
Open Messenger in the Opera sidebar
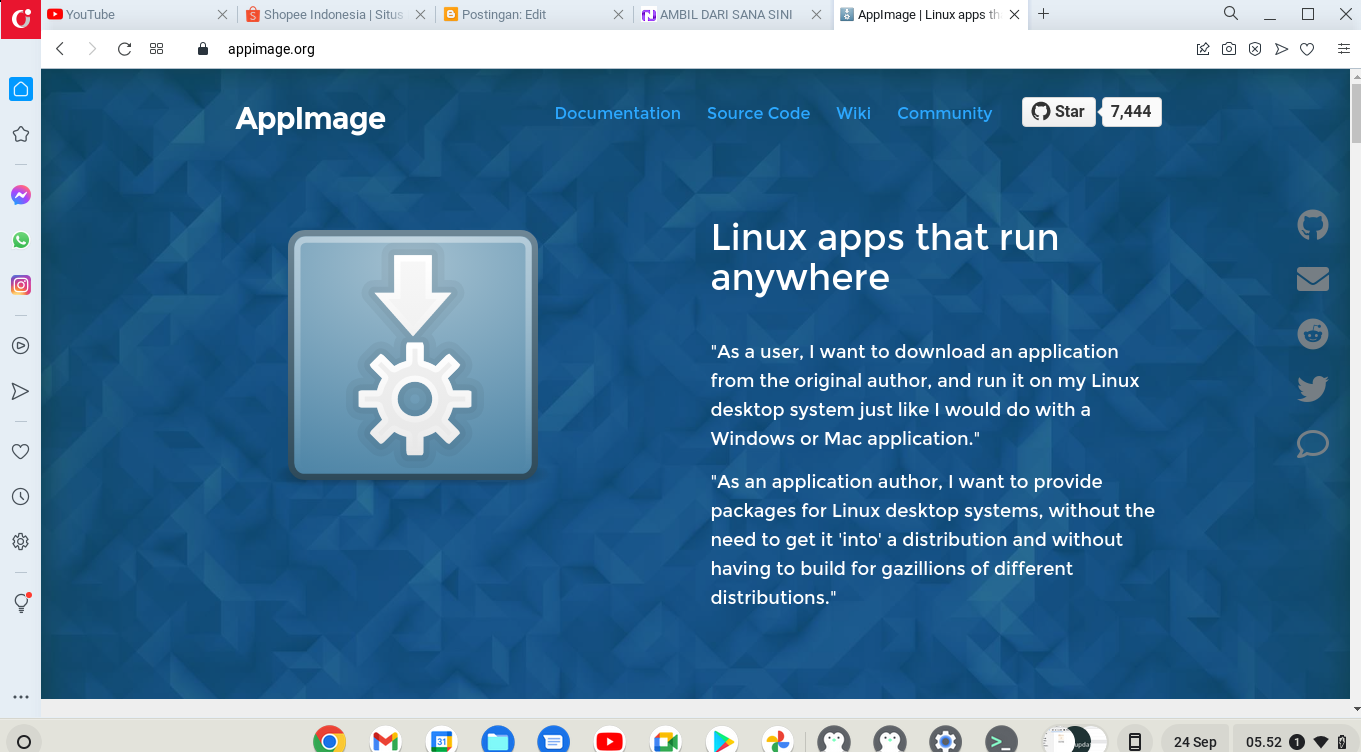pos(20,196)
